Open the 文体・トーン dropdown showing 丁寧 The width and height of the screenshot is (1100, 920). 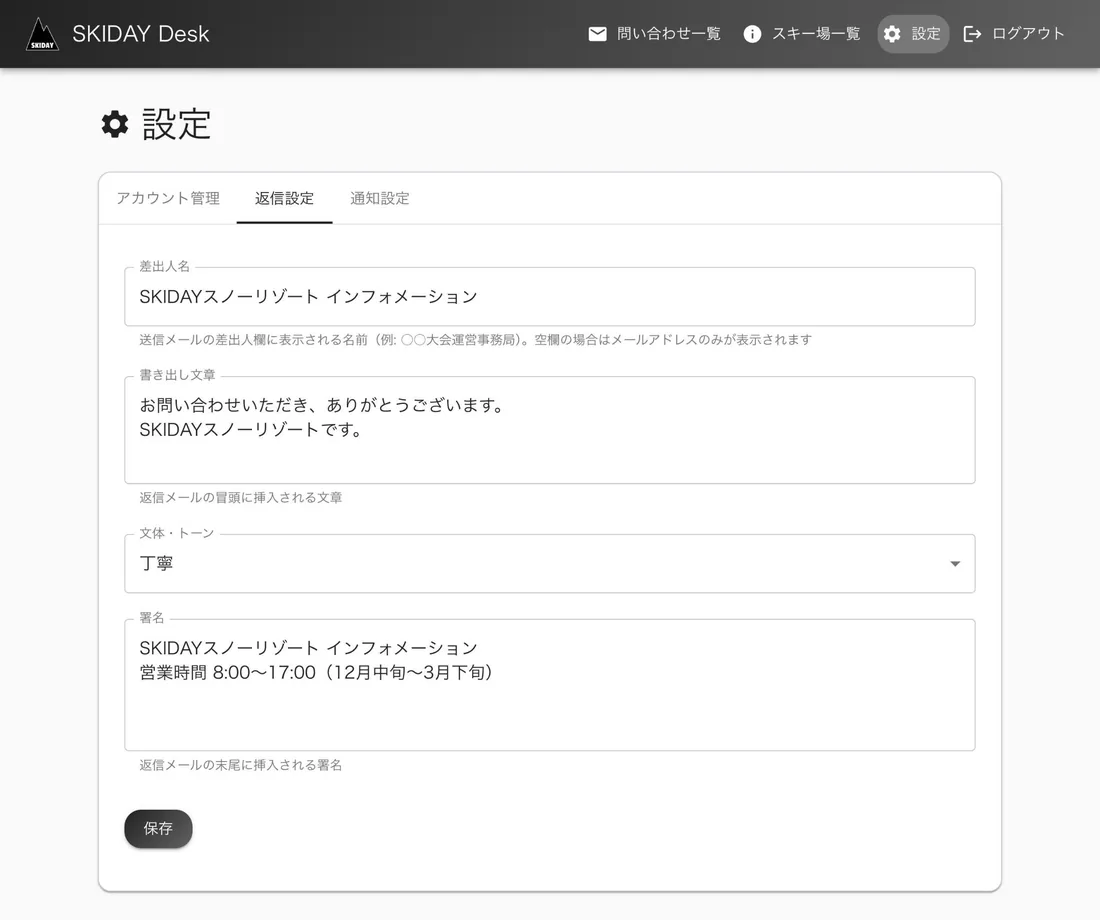(549, 564)
